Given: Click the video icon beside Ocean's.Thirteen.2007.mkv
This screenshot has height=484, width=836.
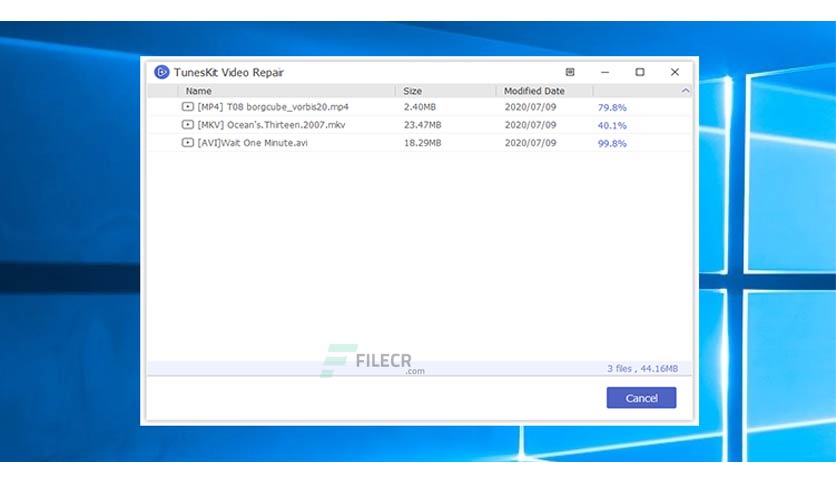Looking at the screenshot, I should coord(188,125).
